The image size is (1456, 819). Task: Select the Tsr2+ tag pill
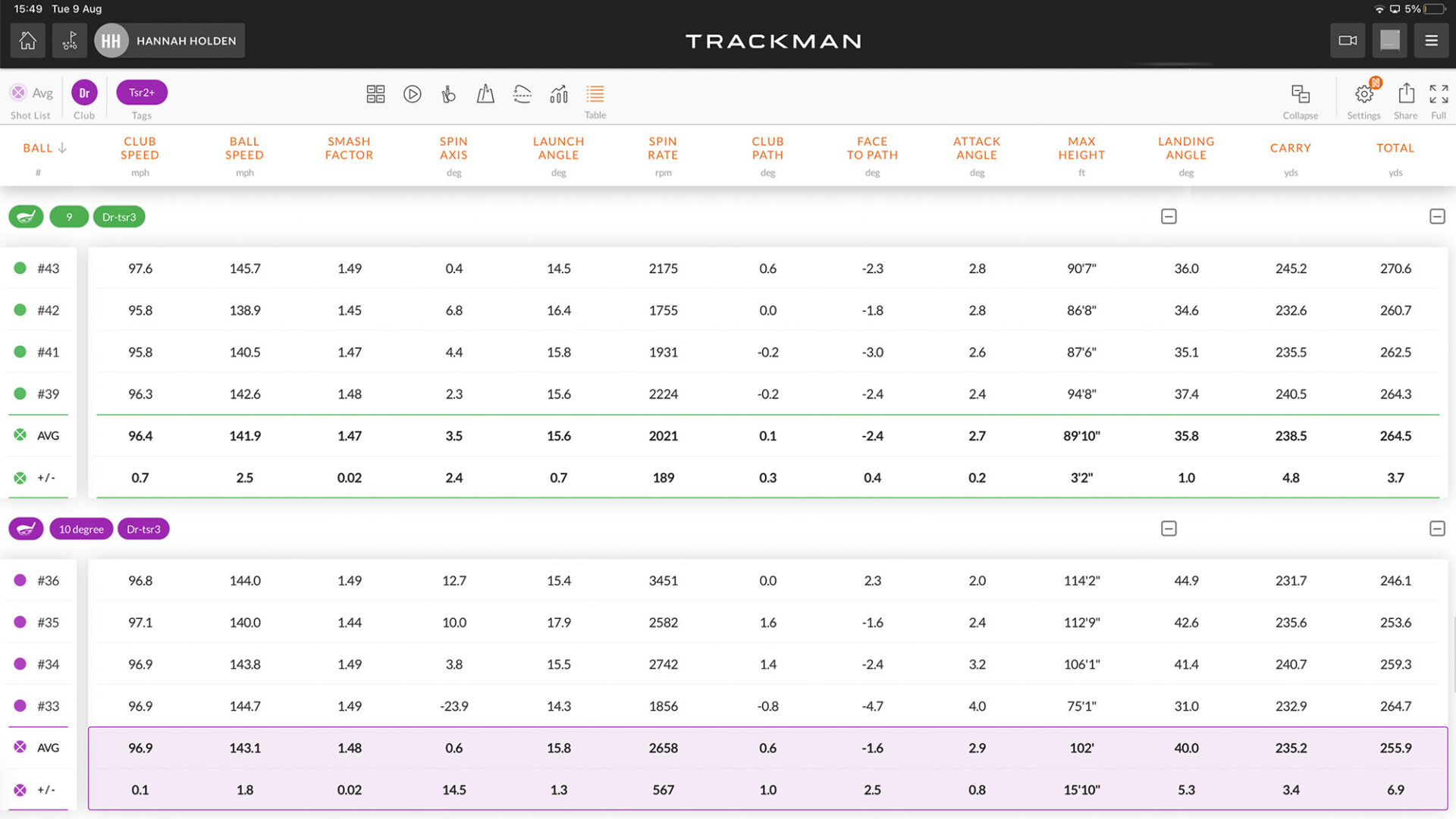pos(141,92)
